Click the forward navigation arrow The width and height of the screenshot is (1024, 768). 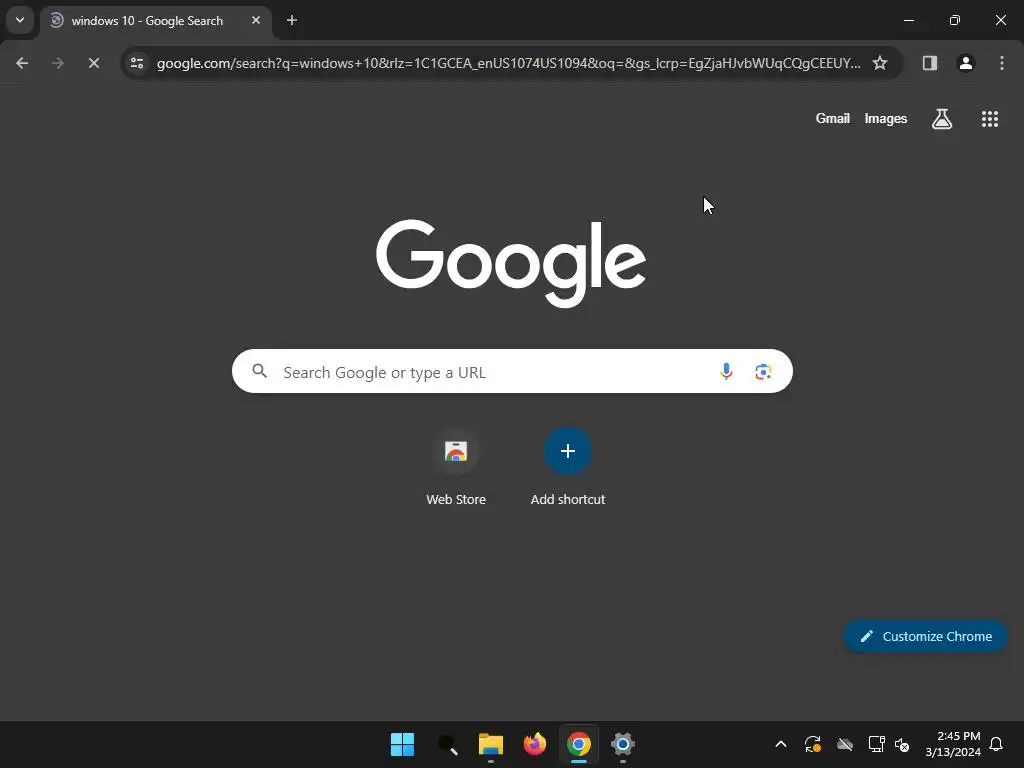pyautogui.click(x=57, y=63)
